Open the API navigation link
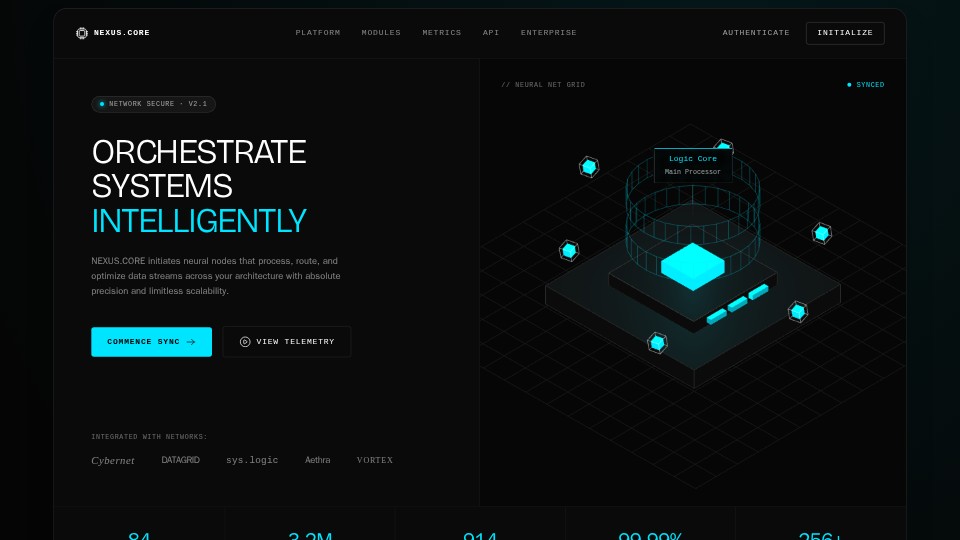960x540 pixels. [491, 33]
